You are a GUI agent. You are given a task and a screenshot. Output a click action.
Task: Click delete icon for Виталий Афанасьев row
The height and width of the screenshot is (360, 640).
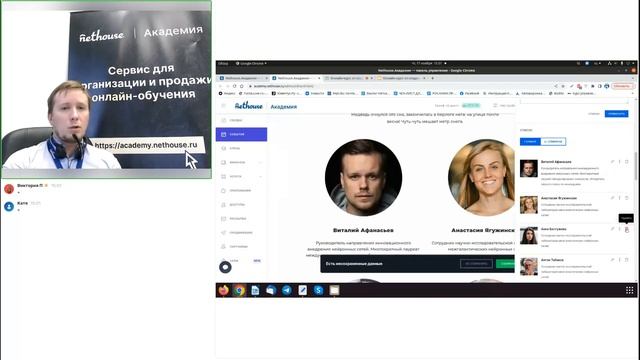point(627,162)
